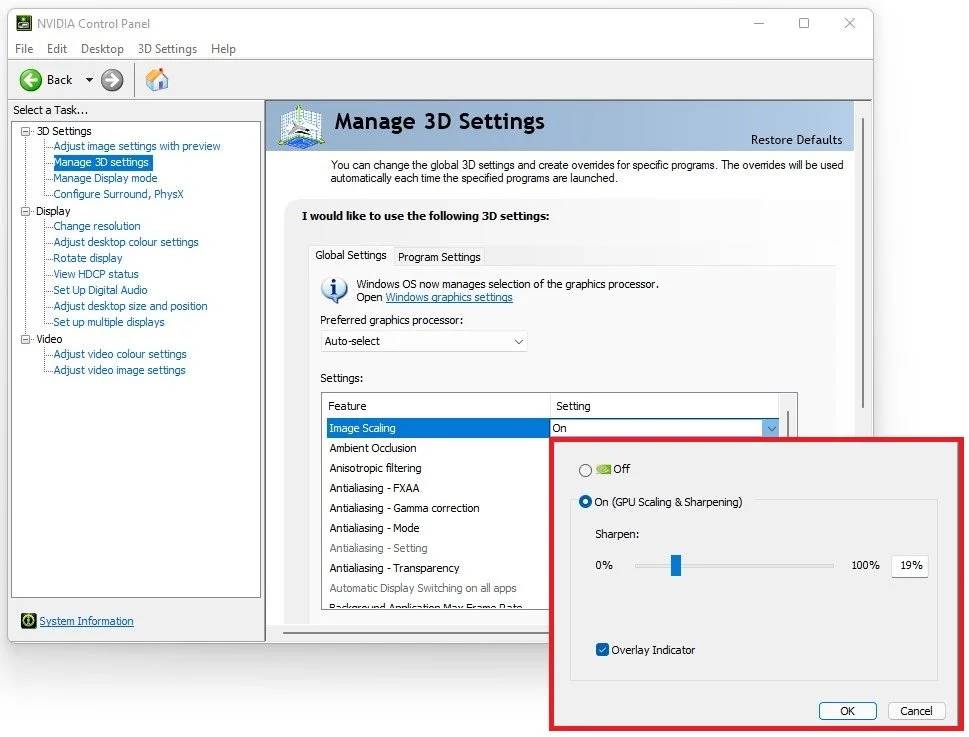The image size is (969, 737).
Task: Toggle the Overlay Indicator checkbox
Action: pyautogui.click(x=602, y=650)
